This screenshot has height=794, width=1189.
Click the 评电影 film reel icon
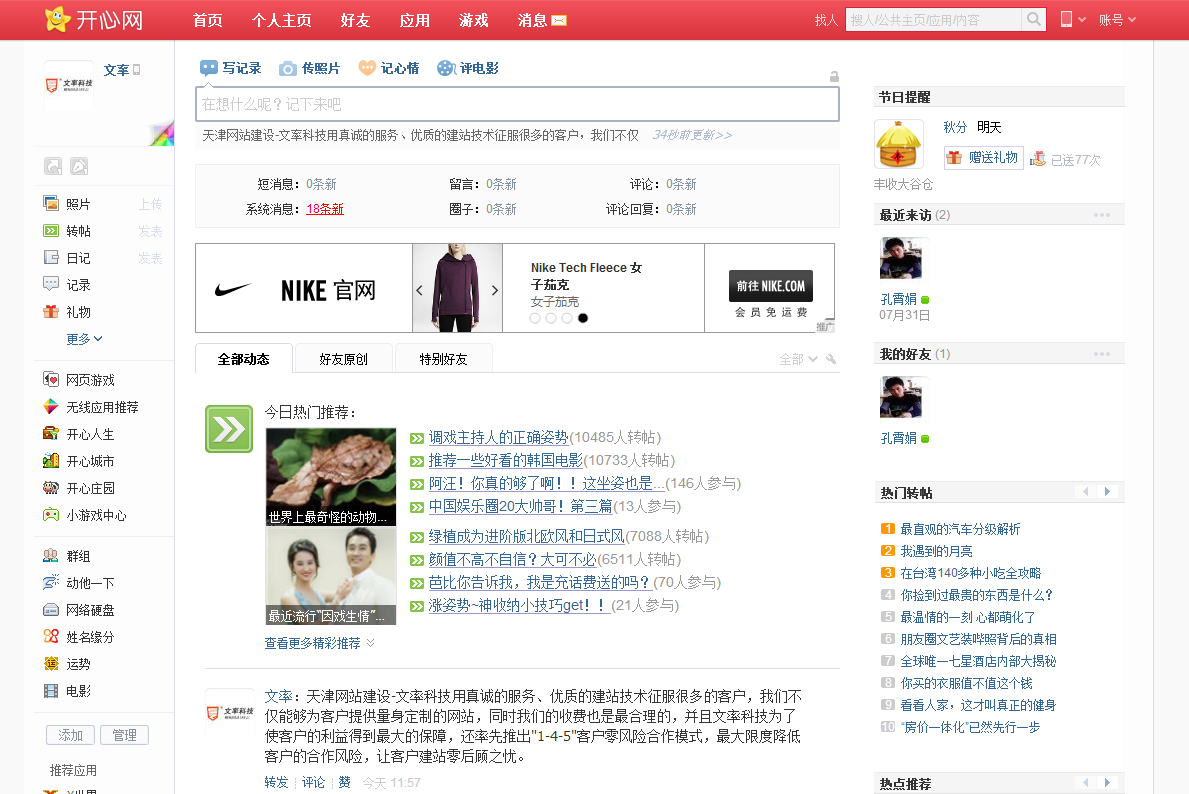click(446, 68)
